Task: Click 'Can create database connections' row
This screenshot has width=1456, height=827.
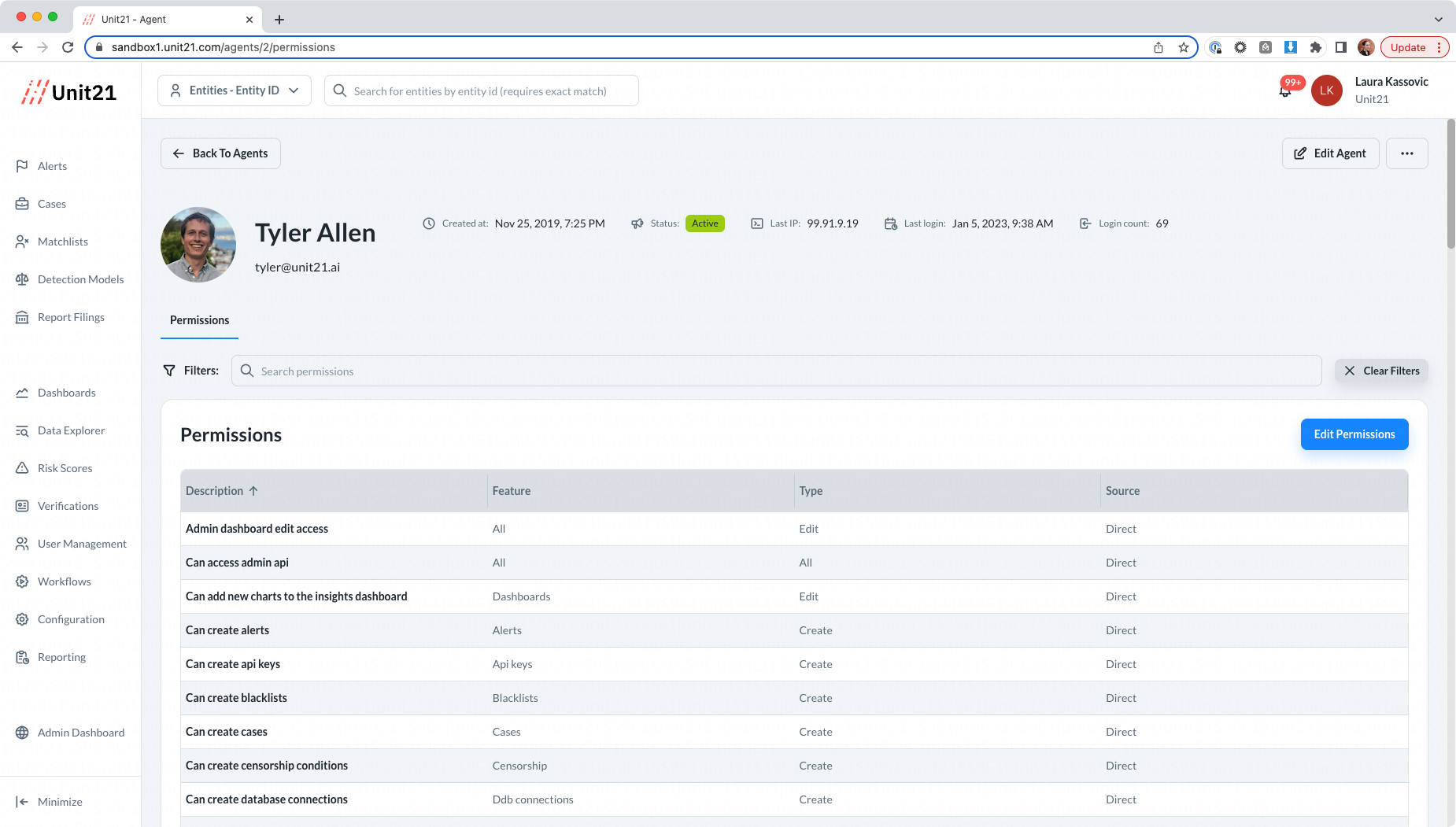Action: coord(794,799)
